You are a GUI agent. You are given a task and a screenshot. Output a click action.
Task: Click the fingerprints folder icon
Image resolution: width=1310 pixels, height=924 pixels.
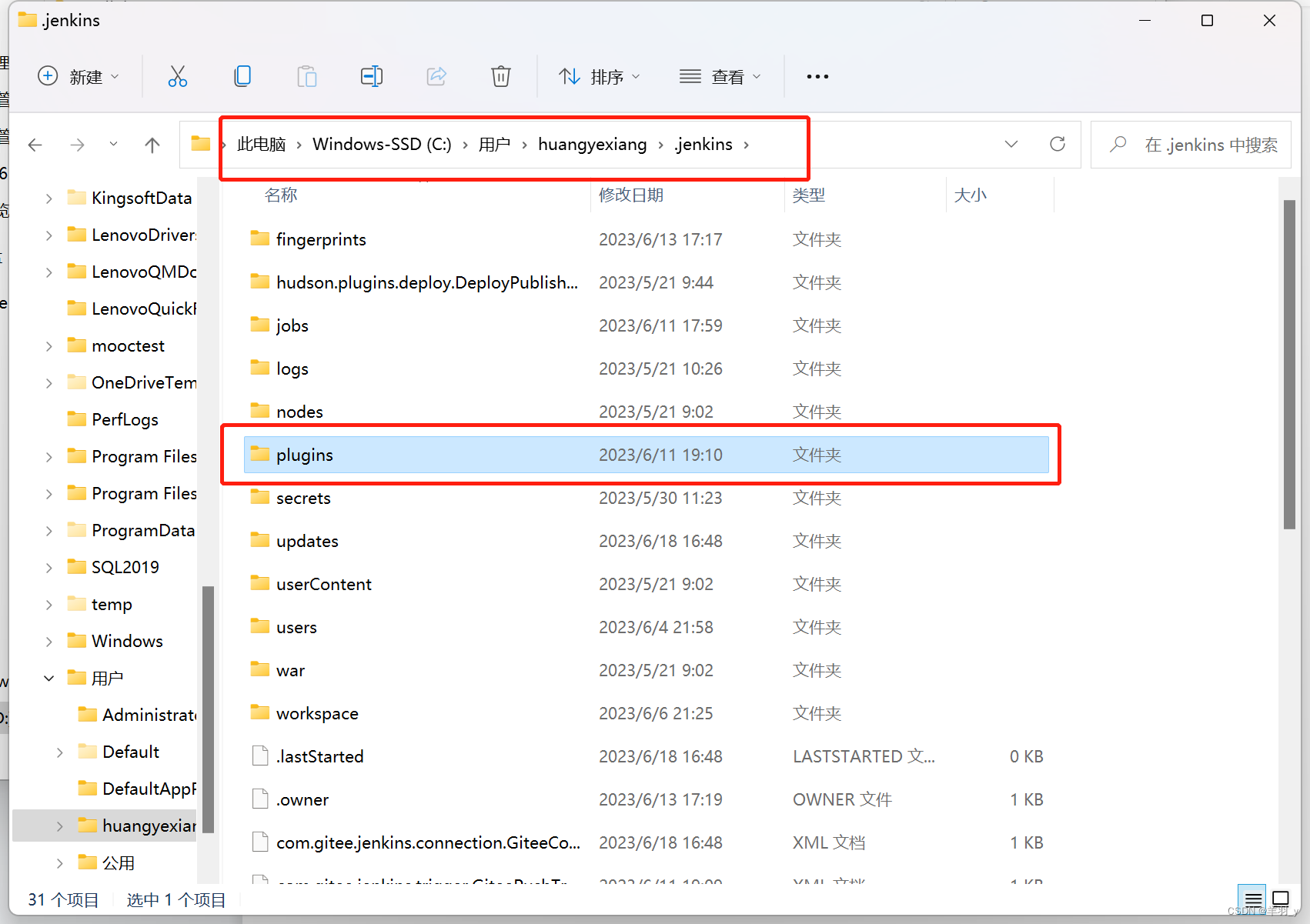[260, 239]
